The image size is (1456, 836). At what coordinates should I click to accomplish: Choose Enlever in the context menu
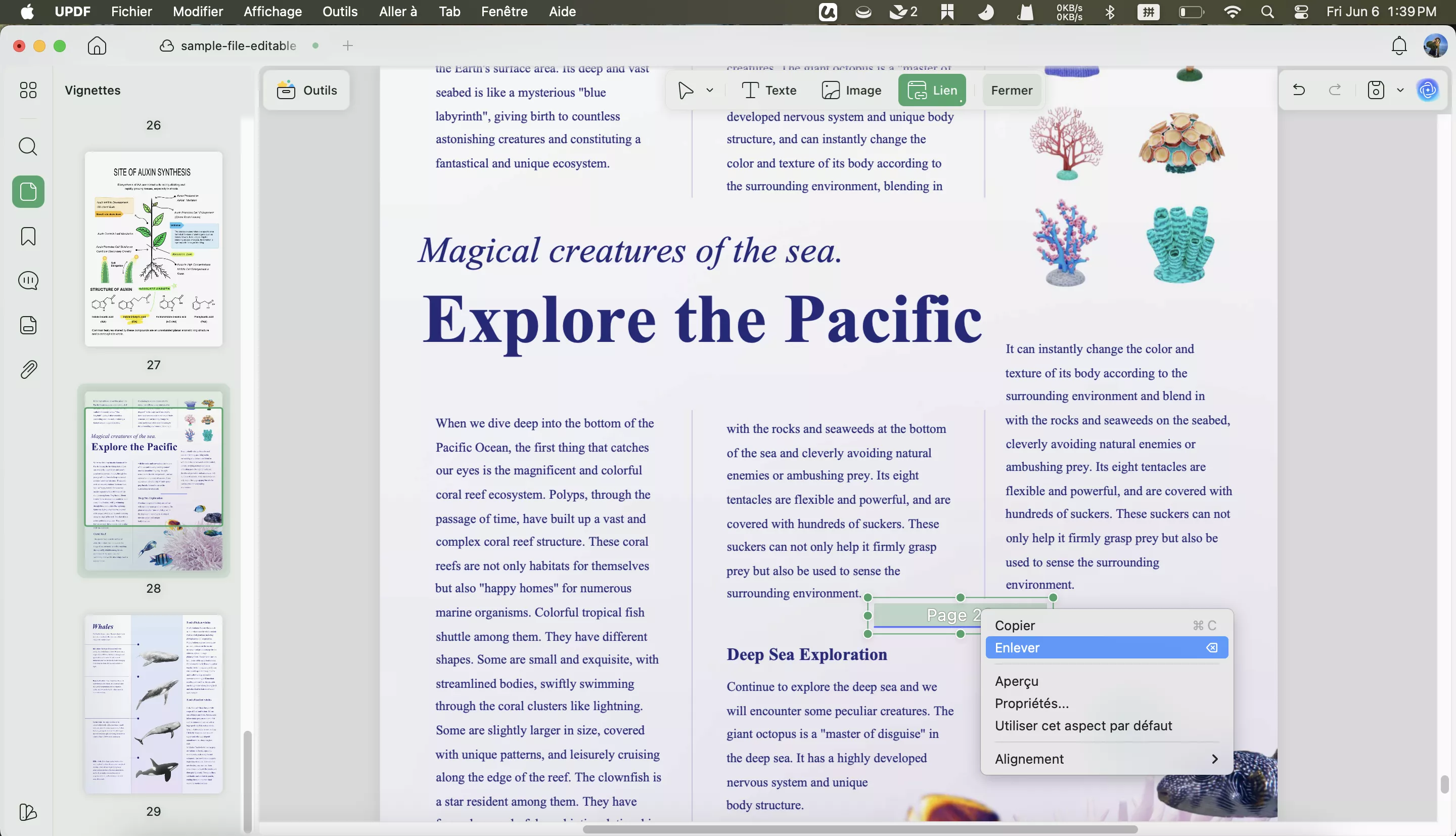pyautogui.click(x=1106, y=648)
